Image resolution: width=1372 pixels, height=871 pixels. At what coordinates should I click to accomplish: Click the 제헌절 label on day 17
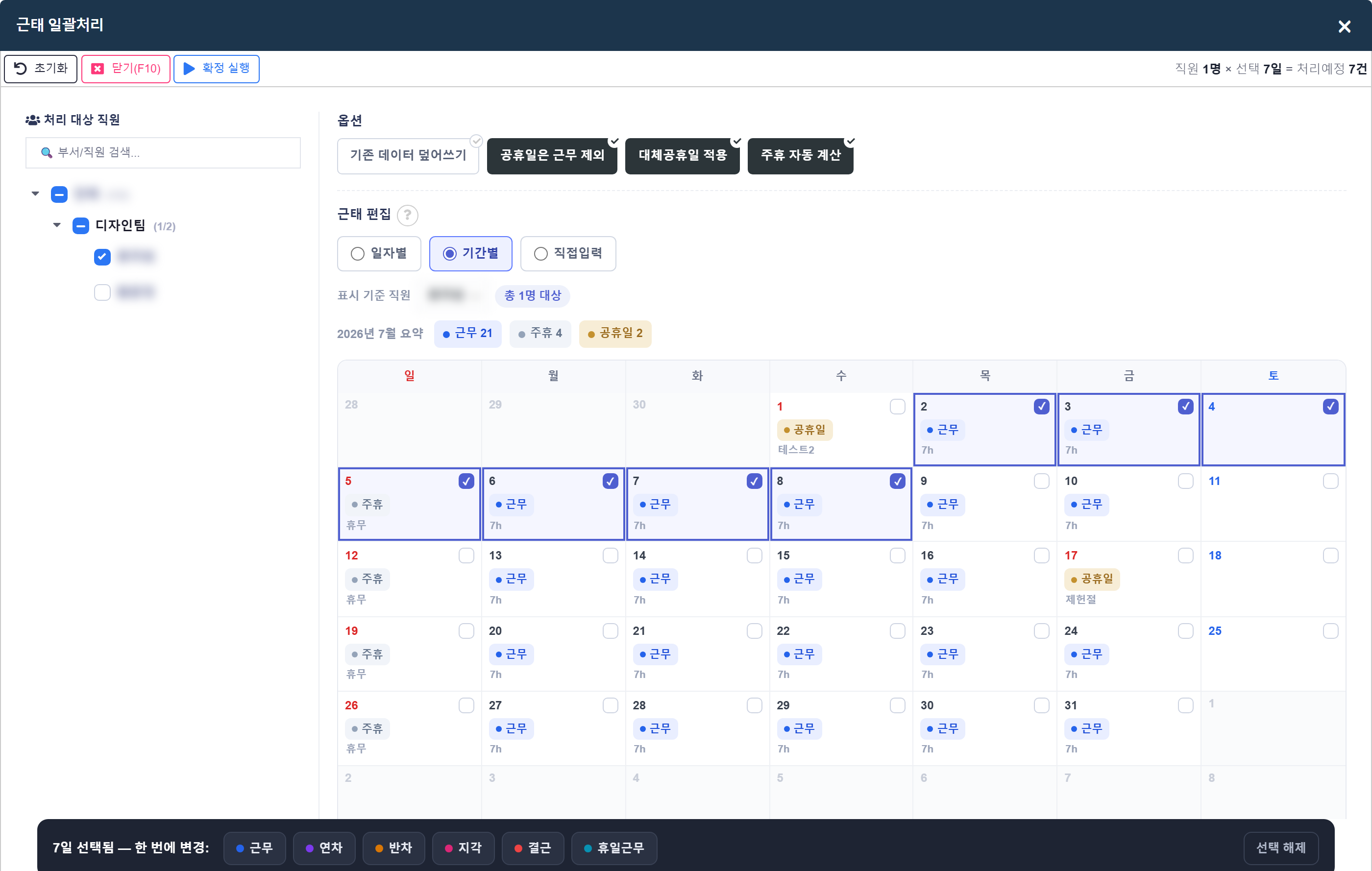(1080, 600)
